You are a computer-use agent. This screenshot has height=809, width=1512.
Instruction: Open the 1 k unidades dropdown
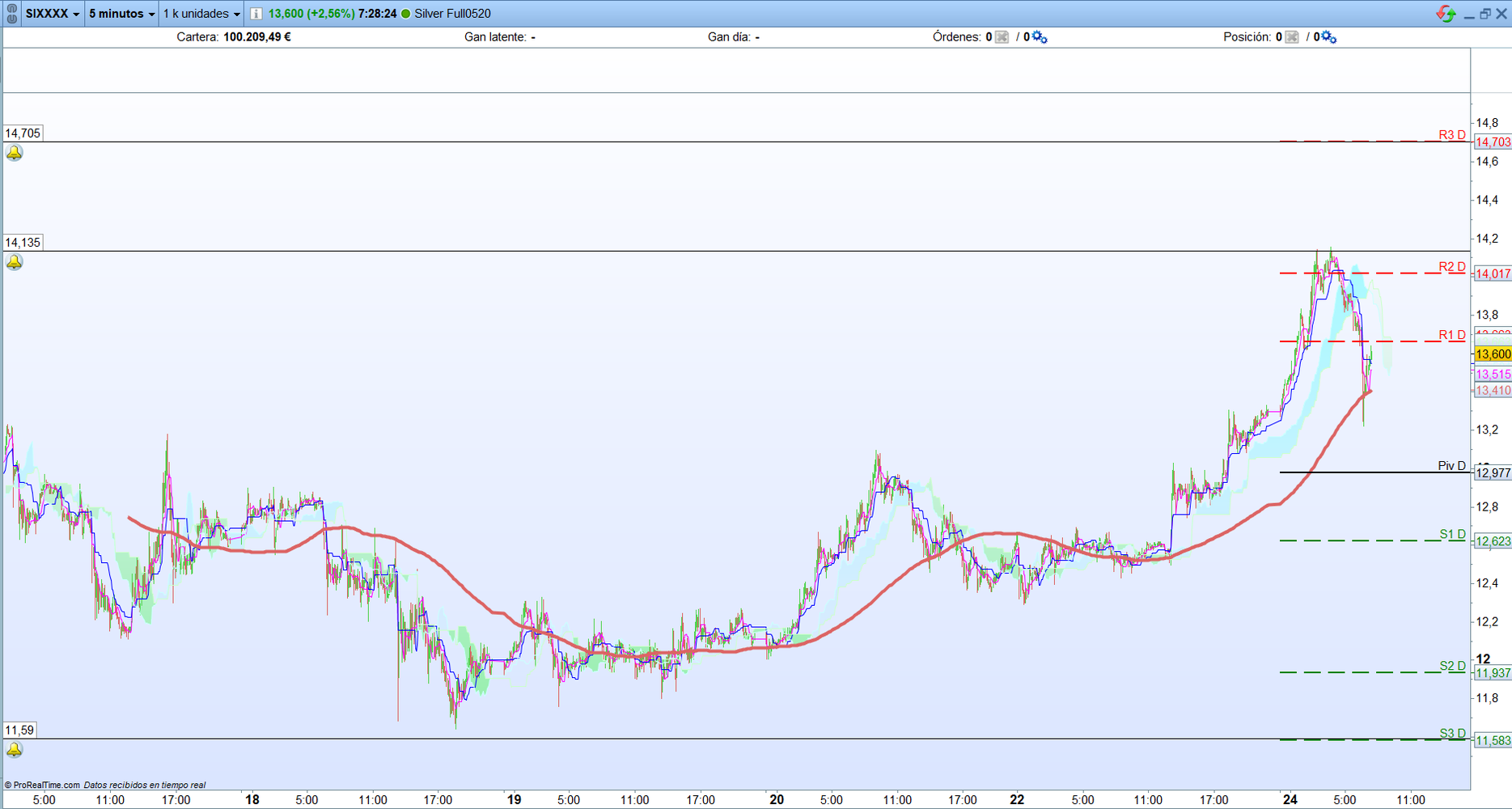(201, 14)
